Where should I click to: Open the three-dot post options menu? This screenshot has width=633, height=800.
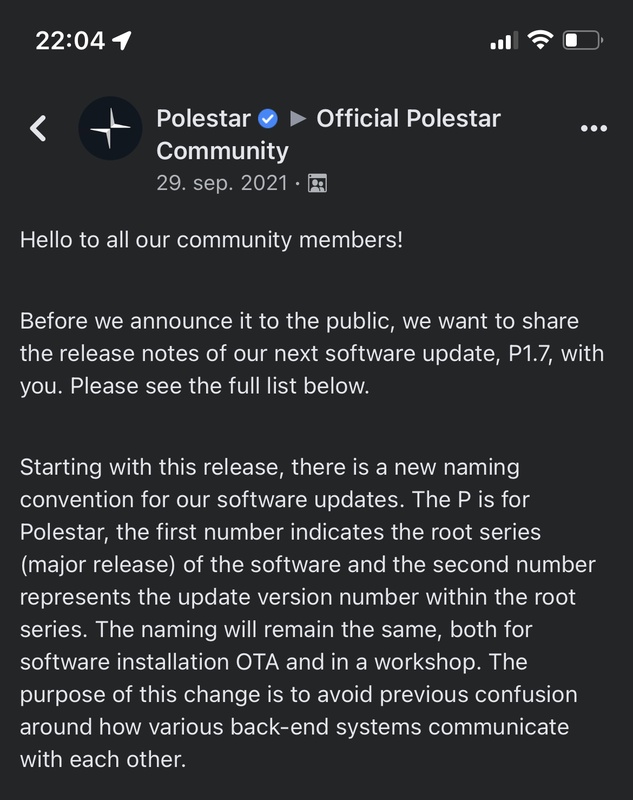[594, 130]
